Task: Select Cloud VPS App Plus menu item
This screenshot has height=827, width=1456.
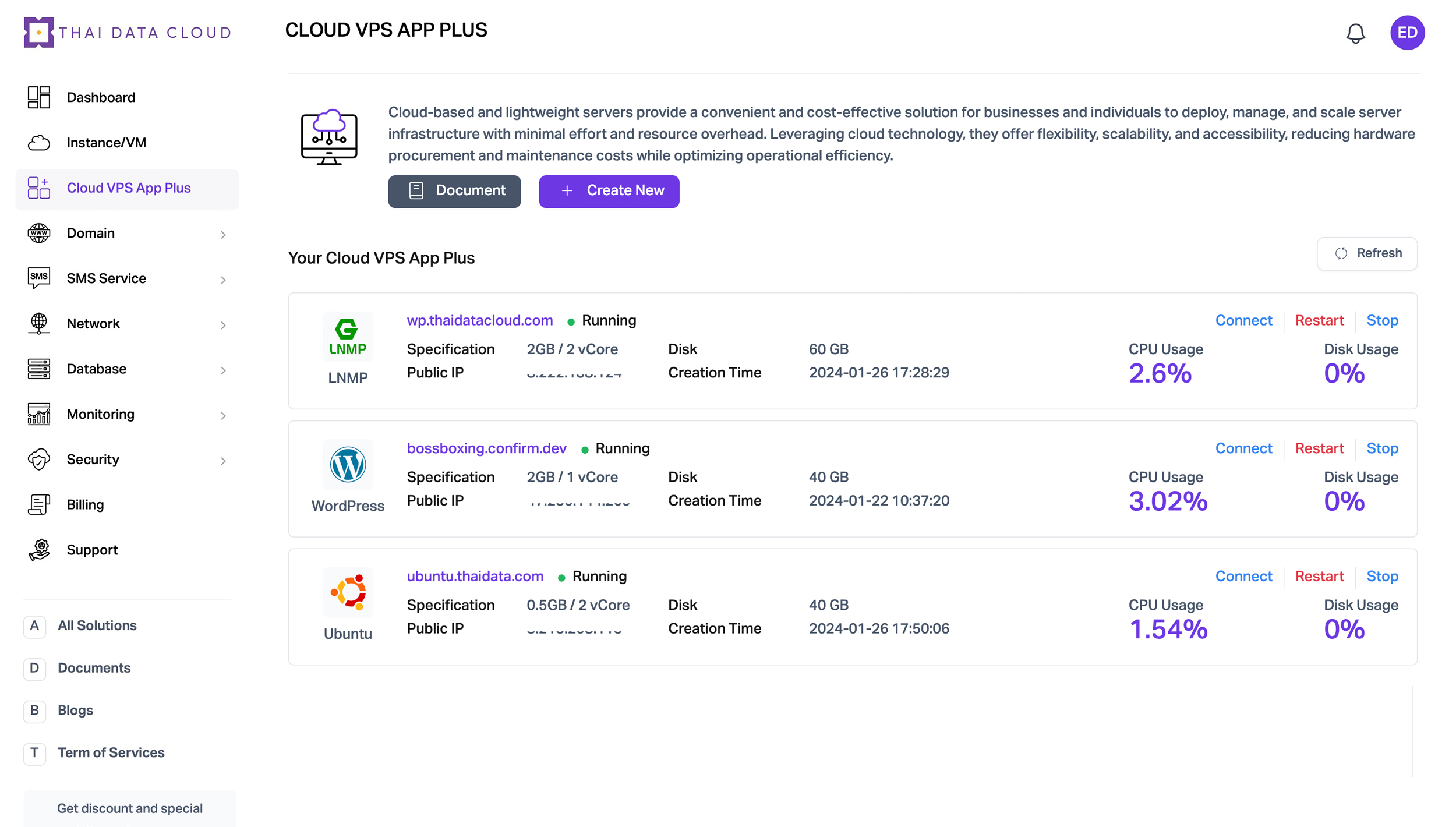Action: tap(127, 189)
